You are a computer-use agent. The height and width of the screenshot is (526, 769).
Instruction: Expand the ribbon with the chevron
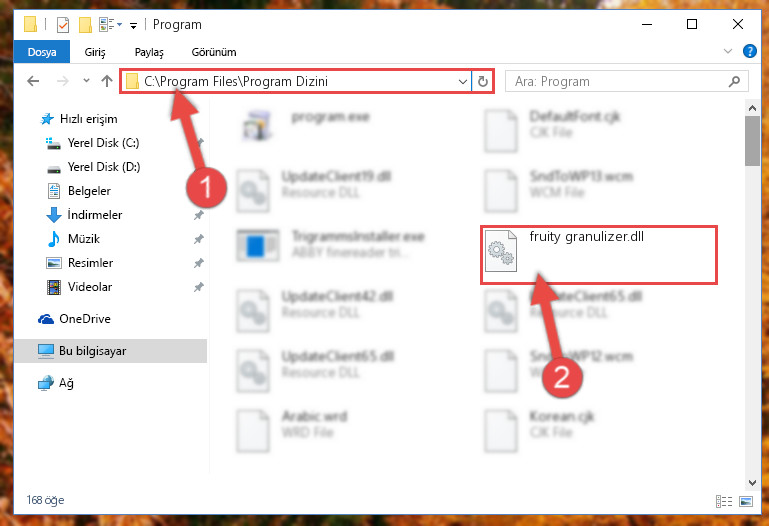[x=728, y=51]
